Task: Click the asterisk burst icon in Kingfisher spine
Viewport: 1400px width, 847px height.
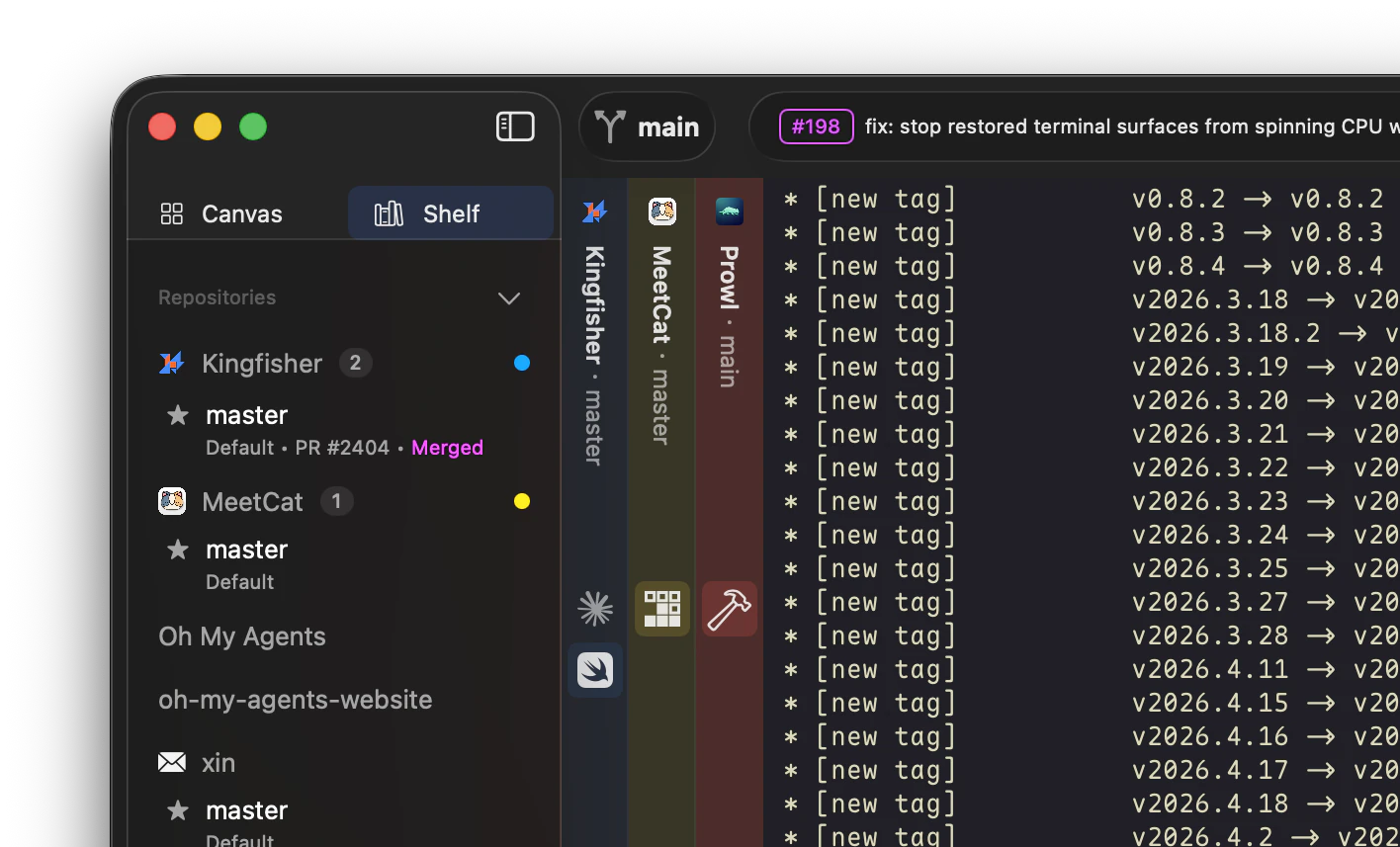Action: point(595,609)
